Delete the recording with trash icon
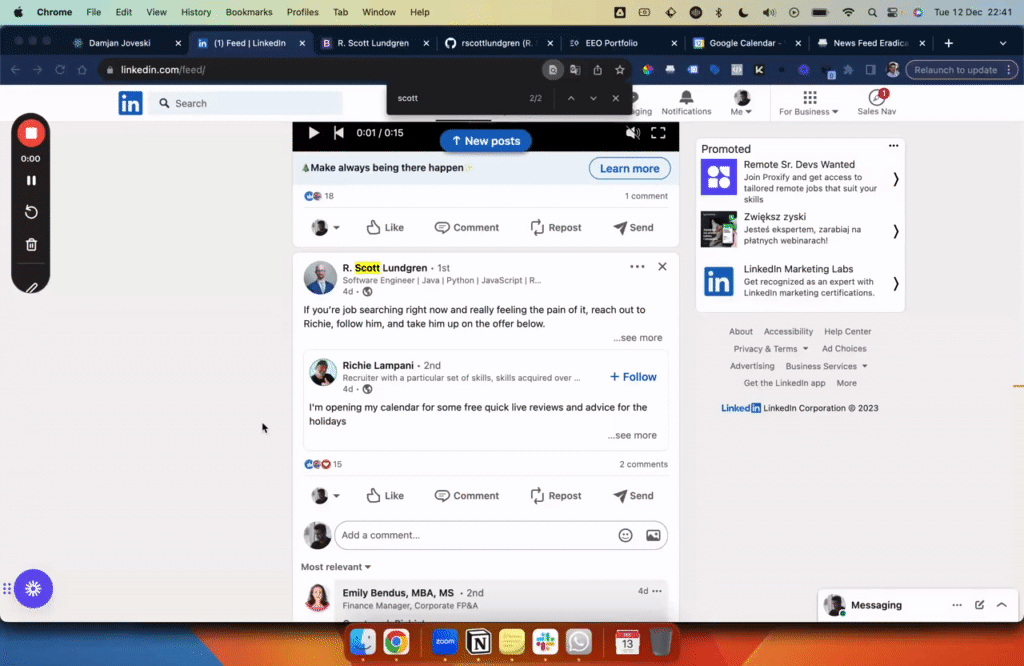1024x666 pixels. click(31, 245)
